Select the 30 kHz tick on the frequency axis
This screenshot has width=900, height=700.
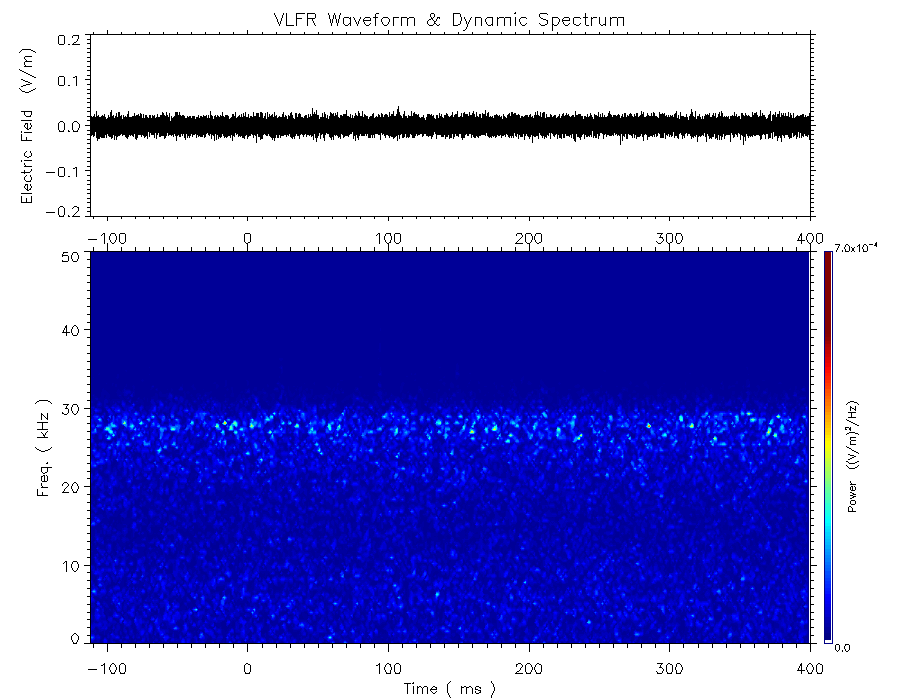[71, 409]
